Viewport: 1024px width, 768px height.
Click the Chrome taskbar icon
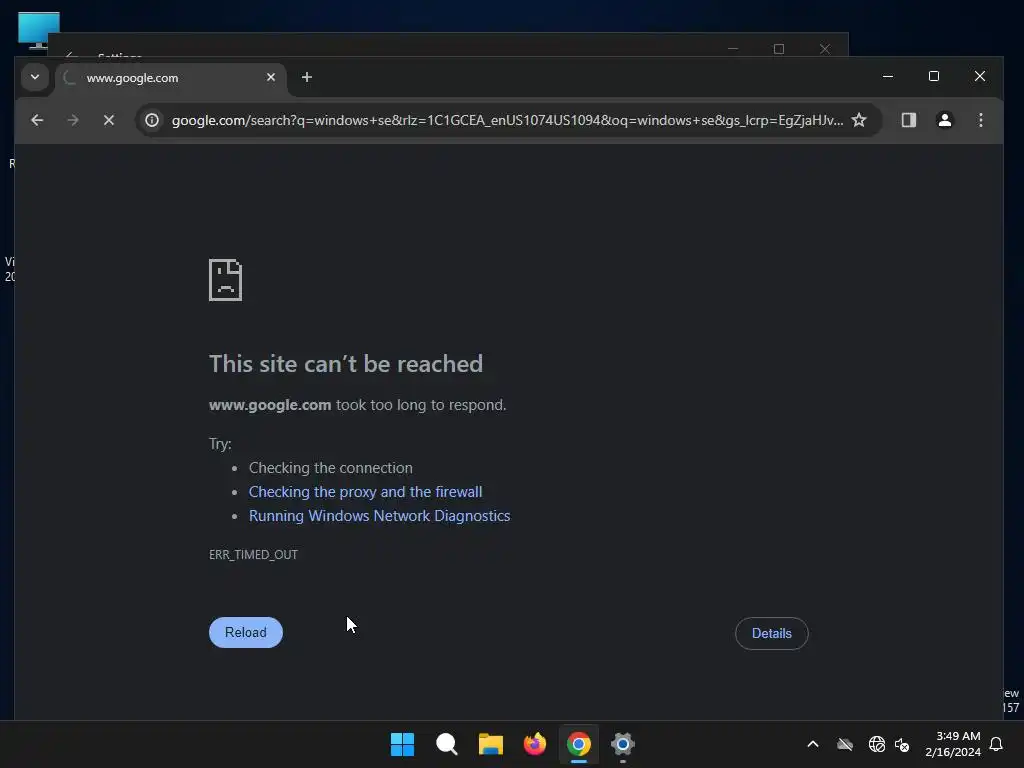tap(579, 744)
